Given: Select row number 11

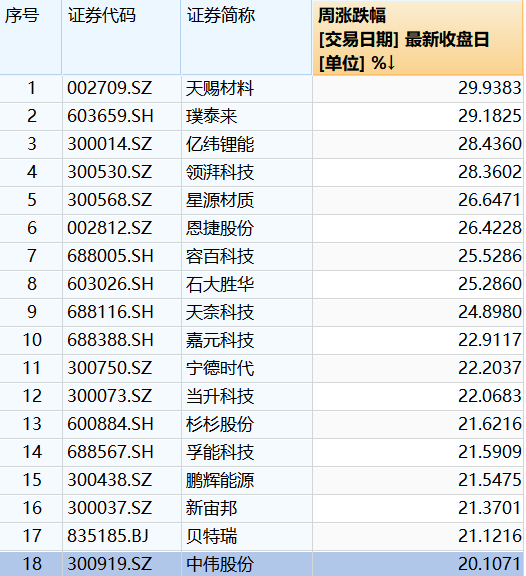Looking at the screenshot, I should point(32,368).
